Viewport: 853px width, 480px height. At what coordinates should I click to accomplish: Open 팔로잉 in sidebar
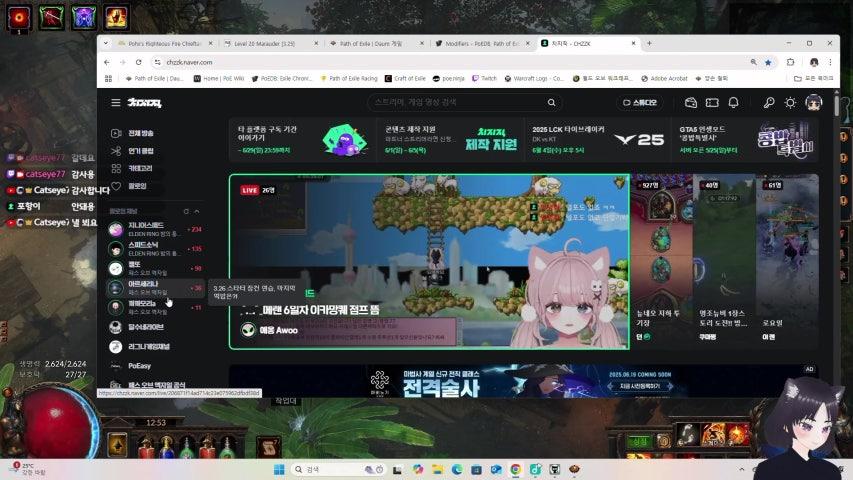tap(130, 186)
